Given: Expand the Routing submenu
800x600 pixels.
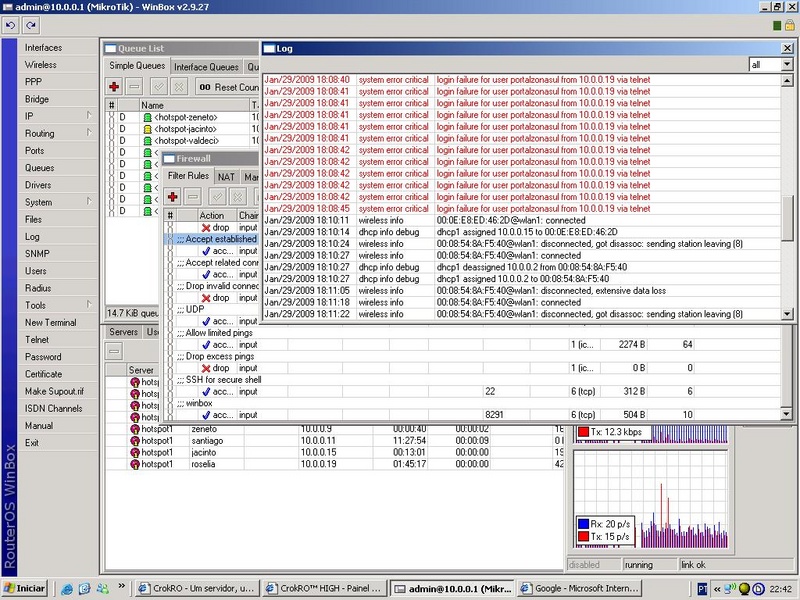Looking at the screenshot, I should pos(89,133).
